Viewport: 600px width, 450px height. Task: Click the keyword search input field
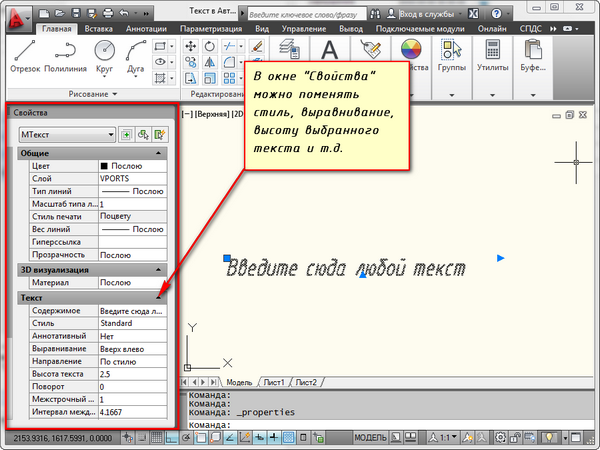click(307, 15)
